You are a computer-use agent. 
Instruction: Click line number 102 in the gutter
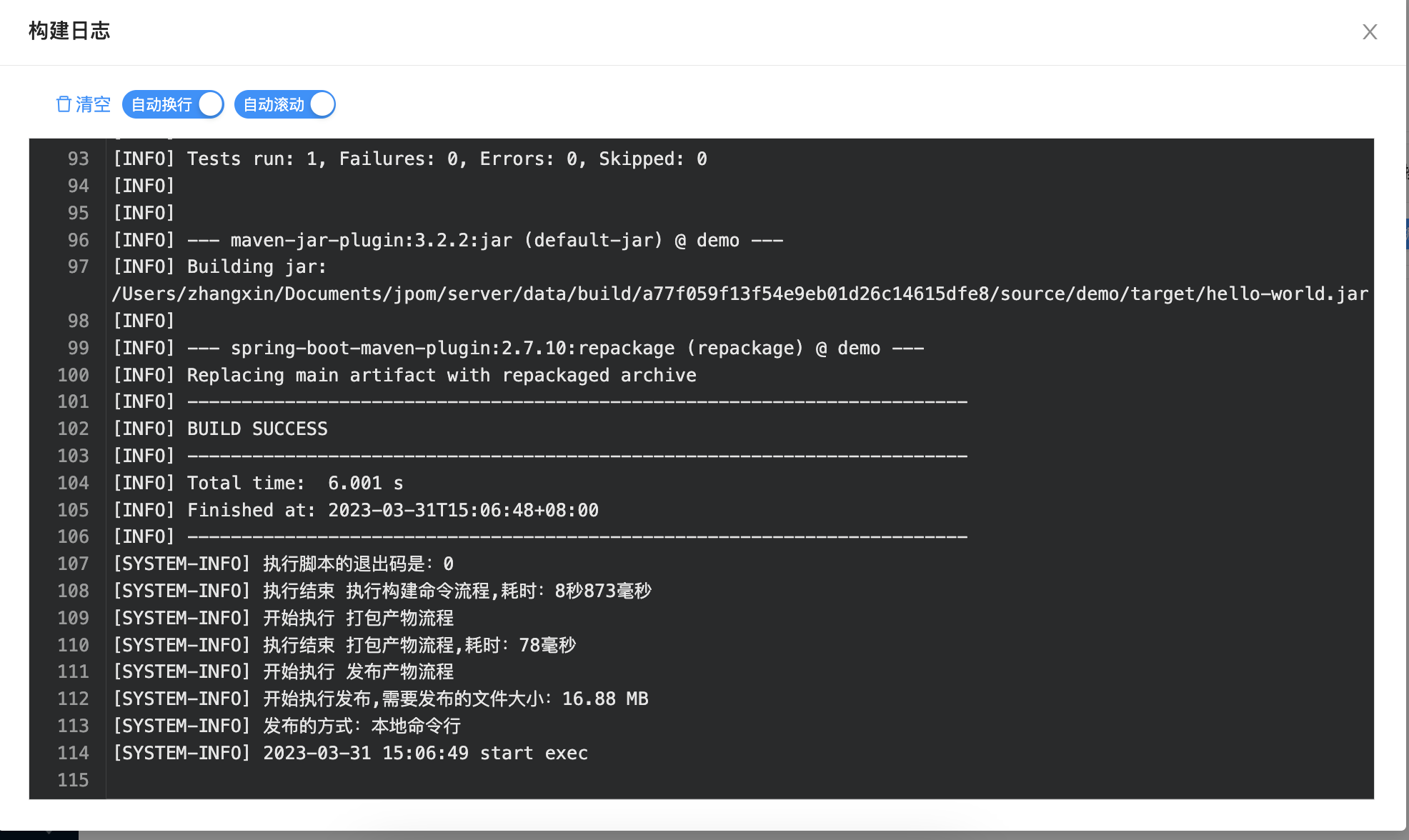click(73, 429)
